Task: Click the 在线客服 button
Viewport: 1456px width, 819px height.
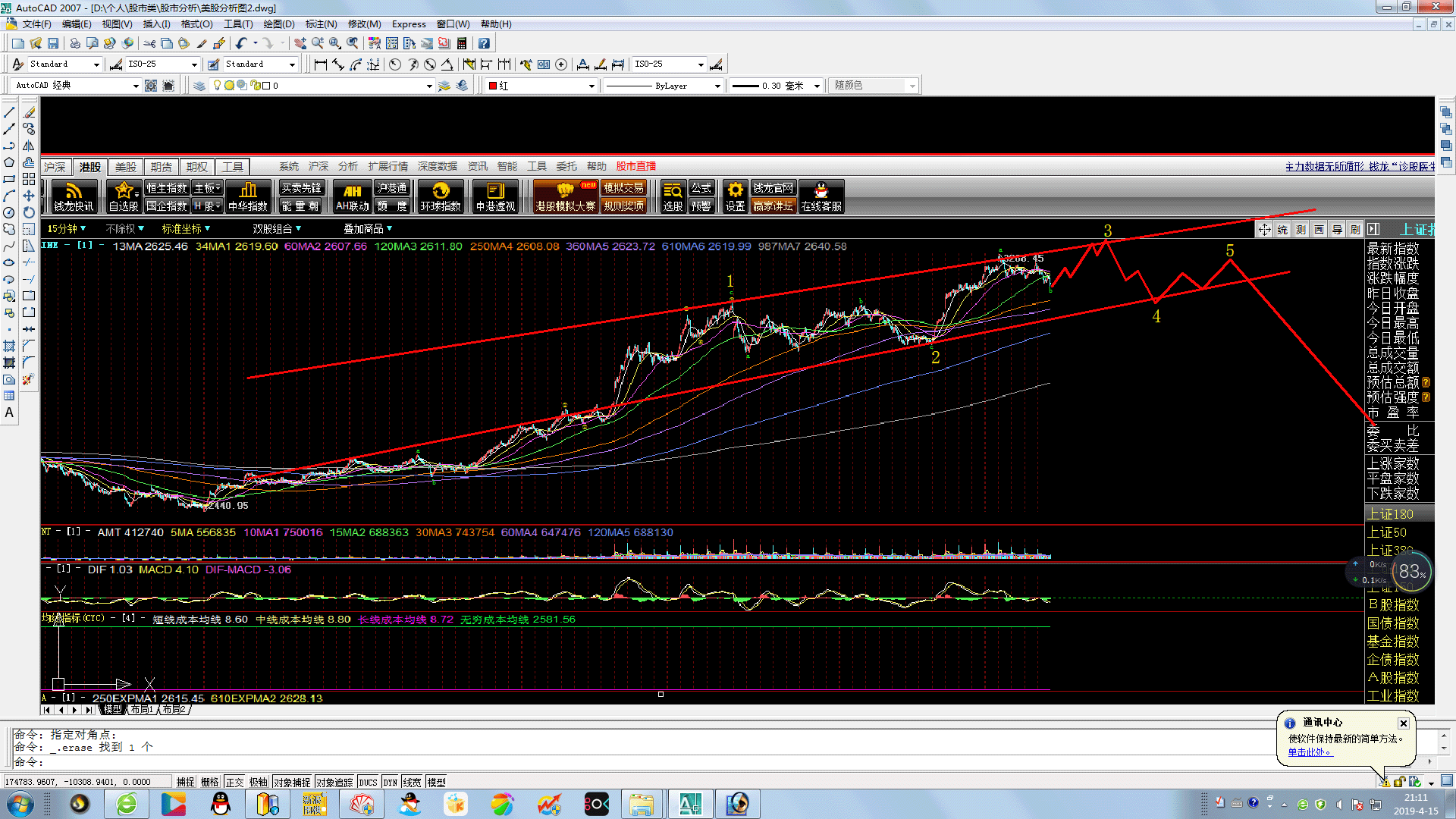Action: [821, 196]
